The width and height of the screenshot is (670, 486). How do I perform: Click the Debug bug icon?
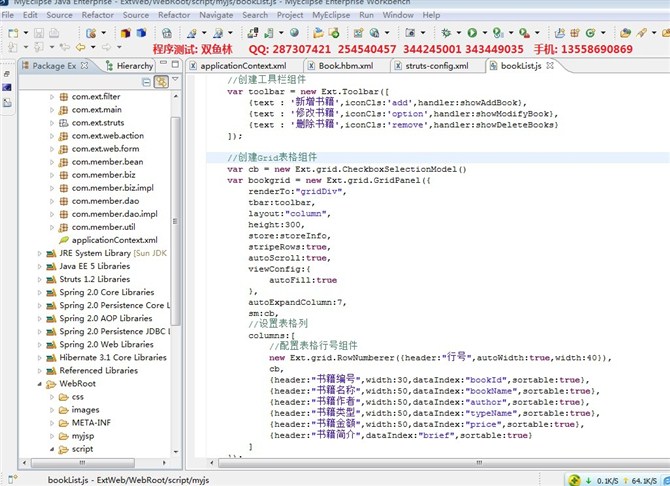click(446, 33)
